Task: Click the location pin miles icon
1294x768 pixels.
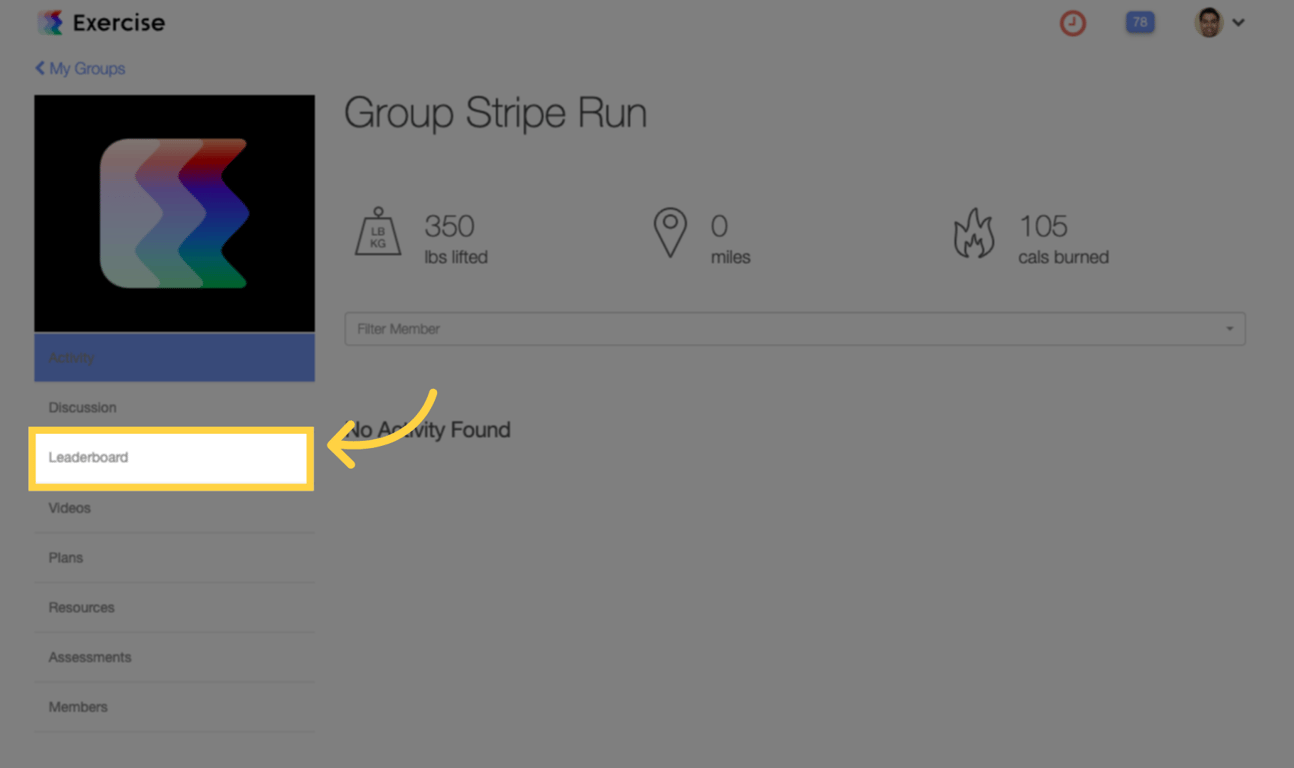Action: pos(670,234)
